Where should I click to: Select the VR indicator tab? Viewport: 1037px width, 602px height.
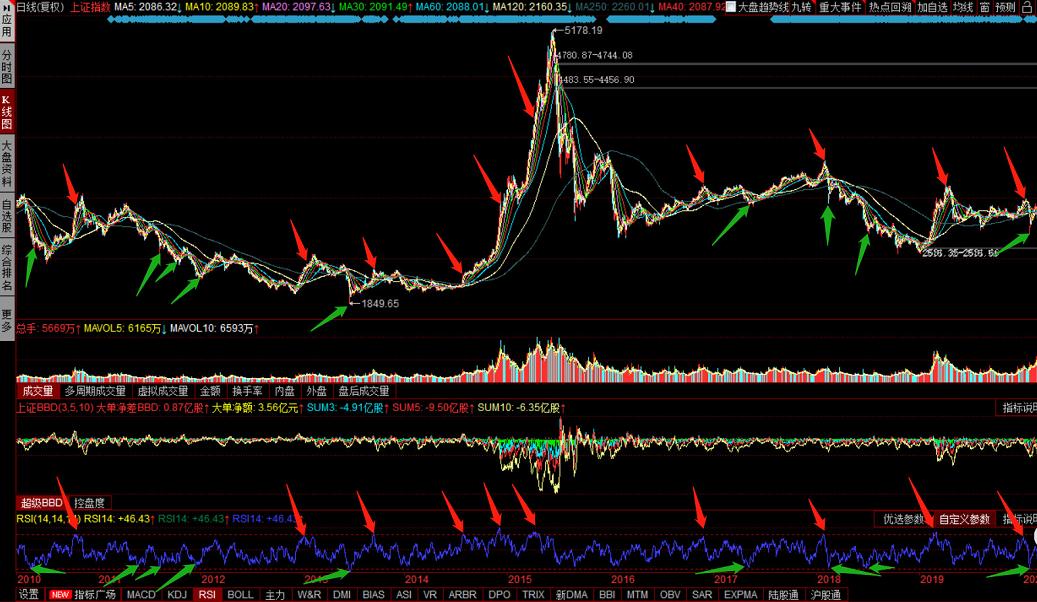pos(430,595)
